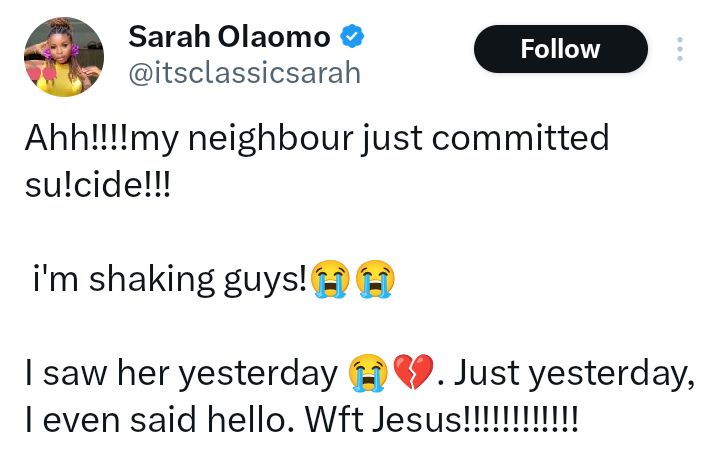
Task: Click the "I saw her yesterday" text
Action: pyautogui.click(x=181, y=373)
